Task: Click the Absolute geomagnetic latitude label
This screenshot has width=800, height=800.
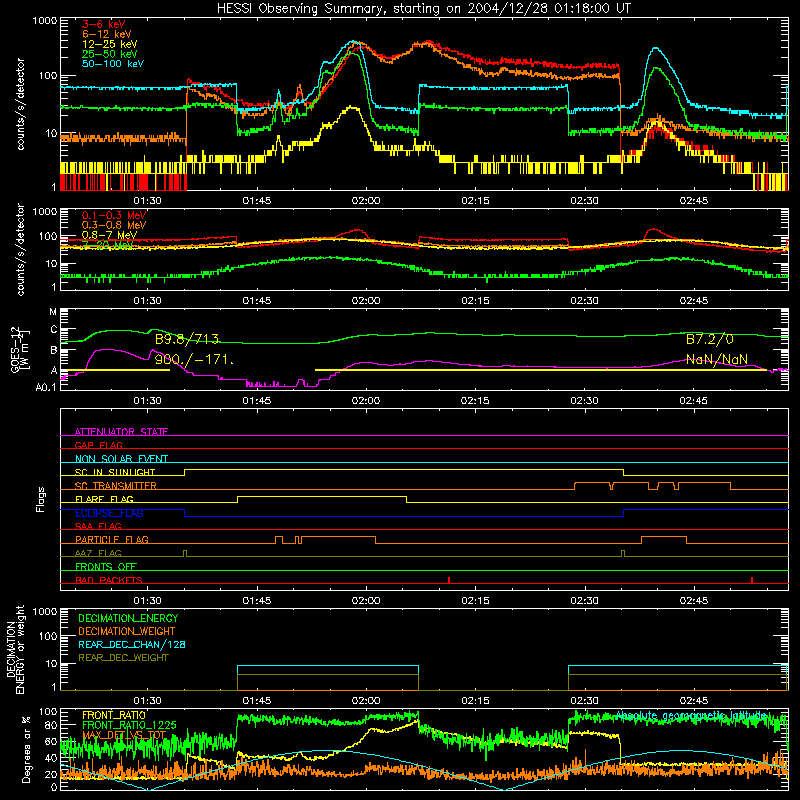Action: 691,716
